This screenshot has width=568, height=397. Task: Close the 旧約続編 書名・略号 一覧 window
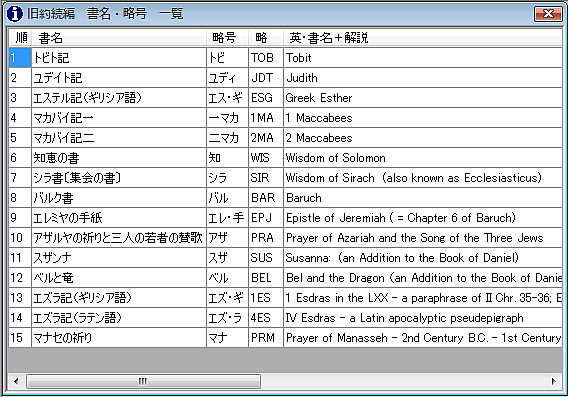pos(548,14)
